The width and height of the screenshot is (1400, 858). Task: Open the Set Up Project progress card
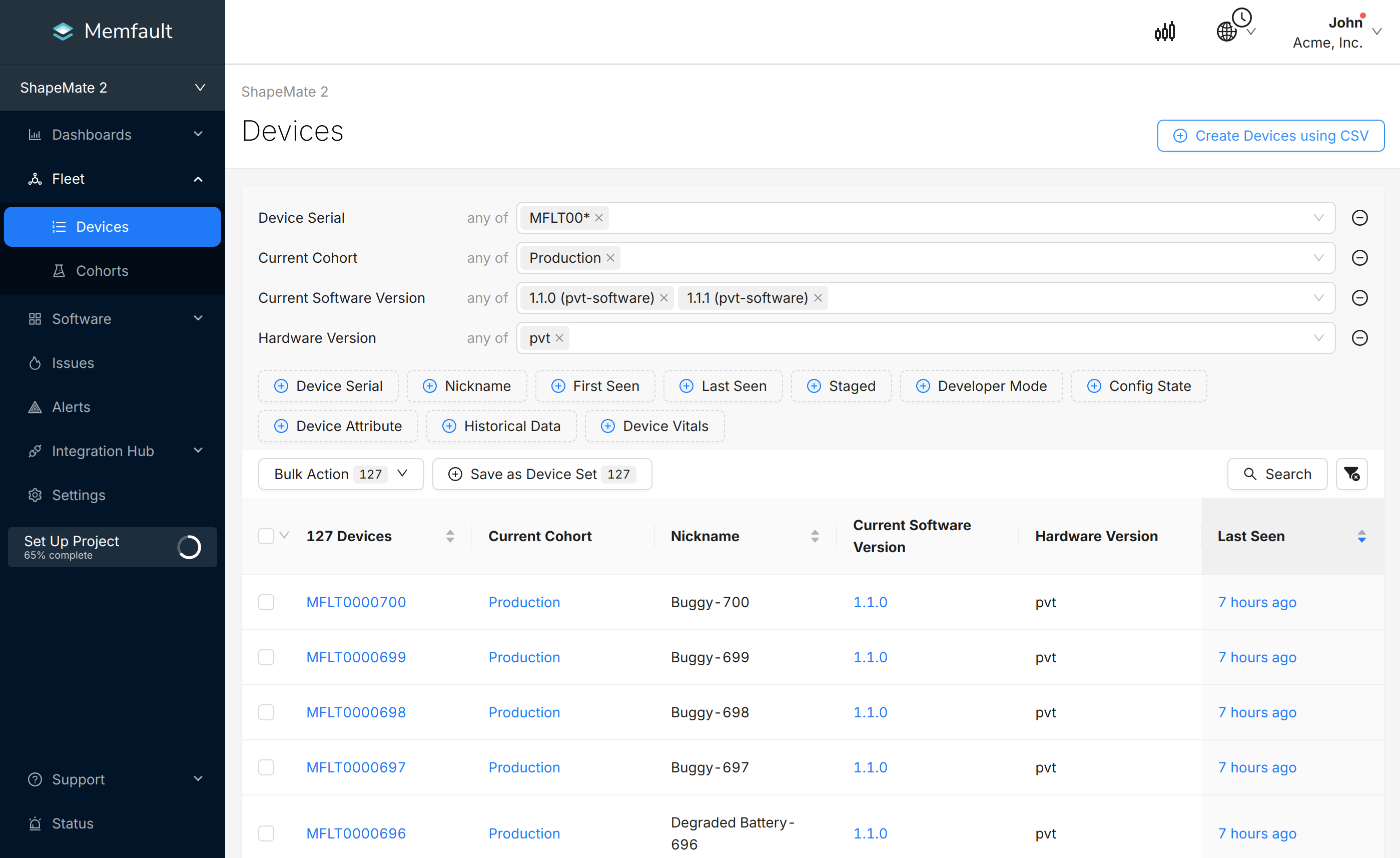click(x=113, y=547)
